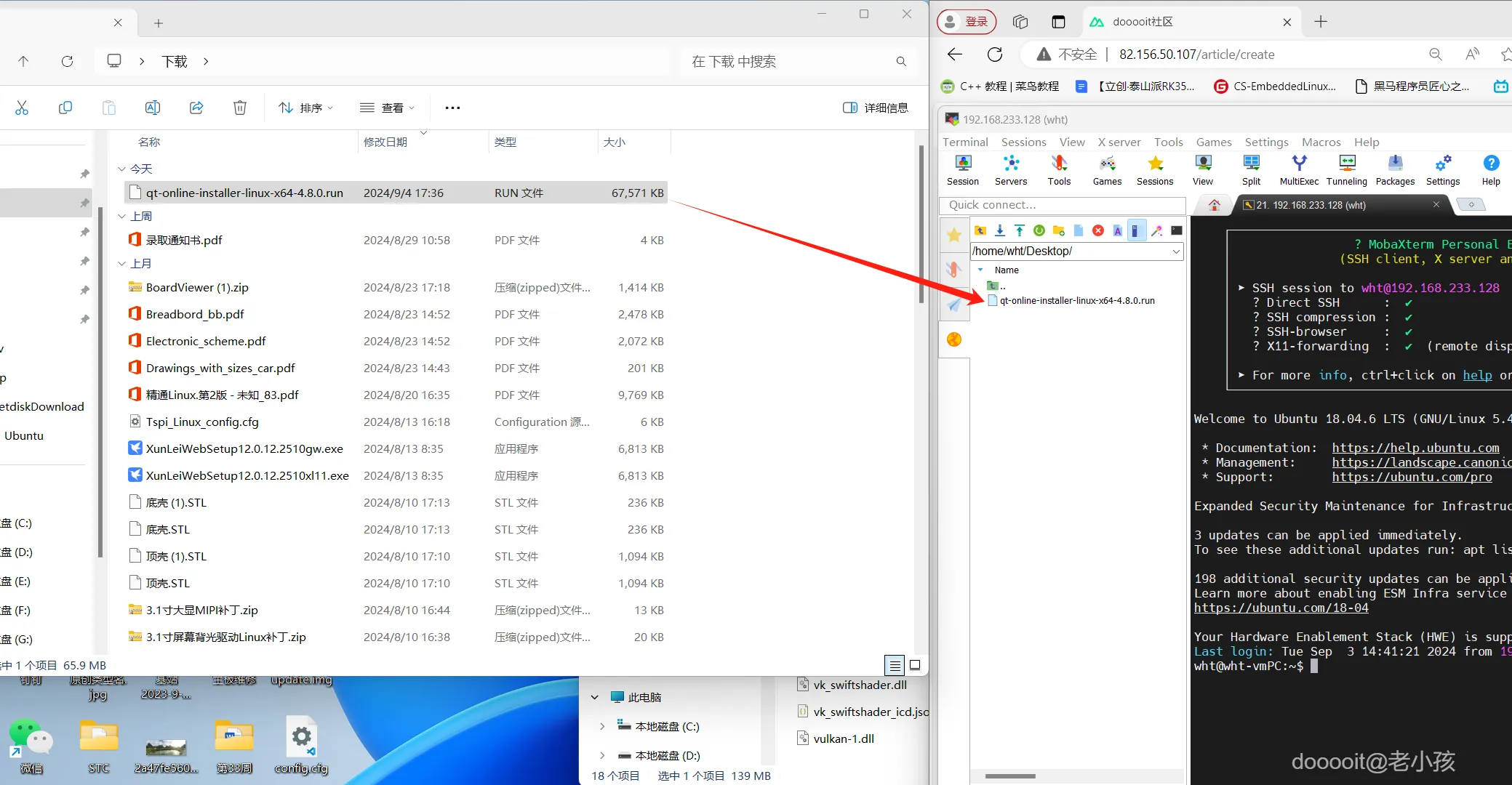Open Explorer details pane (详细信息)

[x=876, y=108]
